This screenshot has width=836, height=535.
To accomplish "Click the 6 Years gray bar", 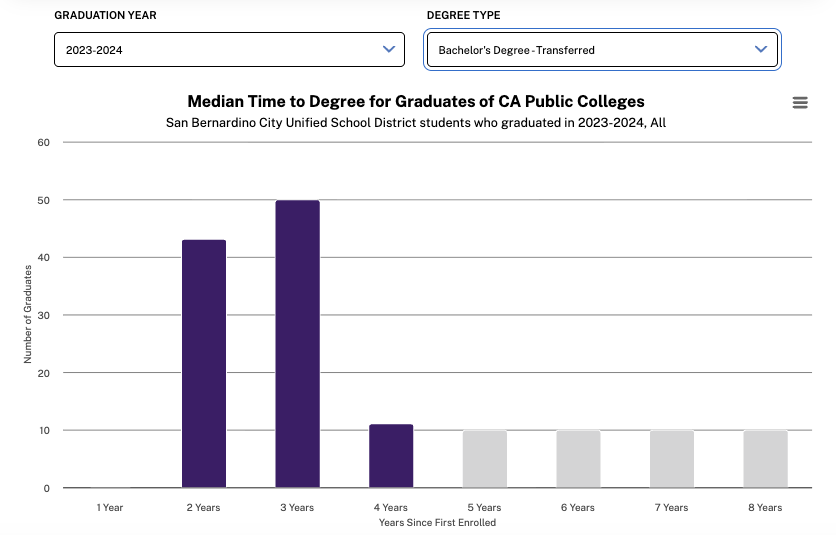I will [x=578, y=459].
